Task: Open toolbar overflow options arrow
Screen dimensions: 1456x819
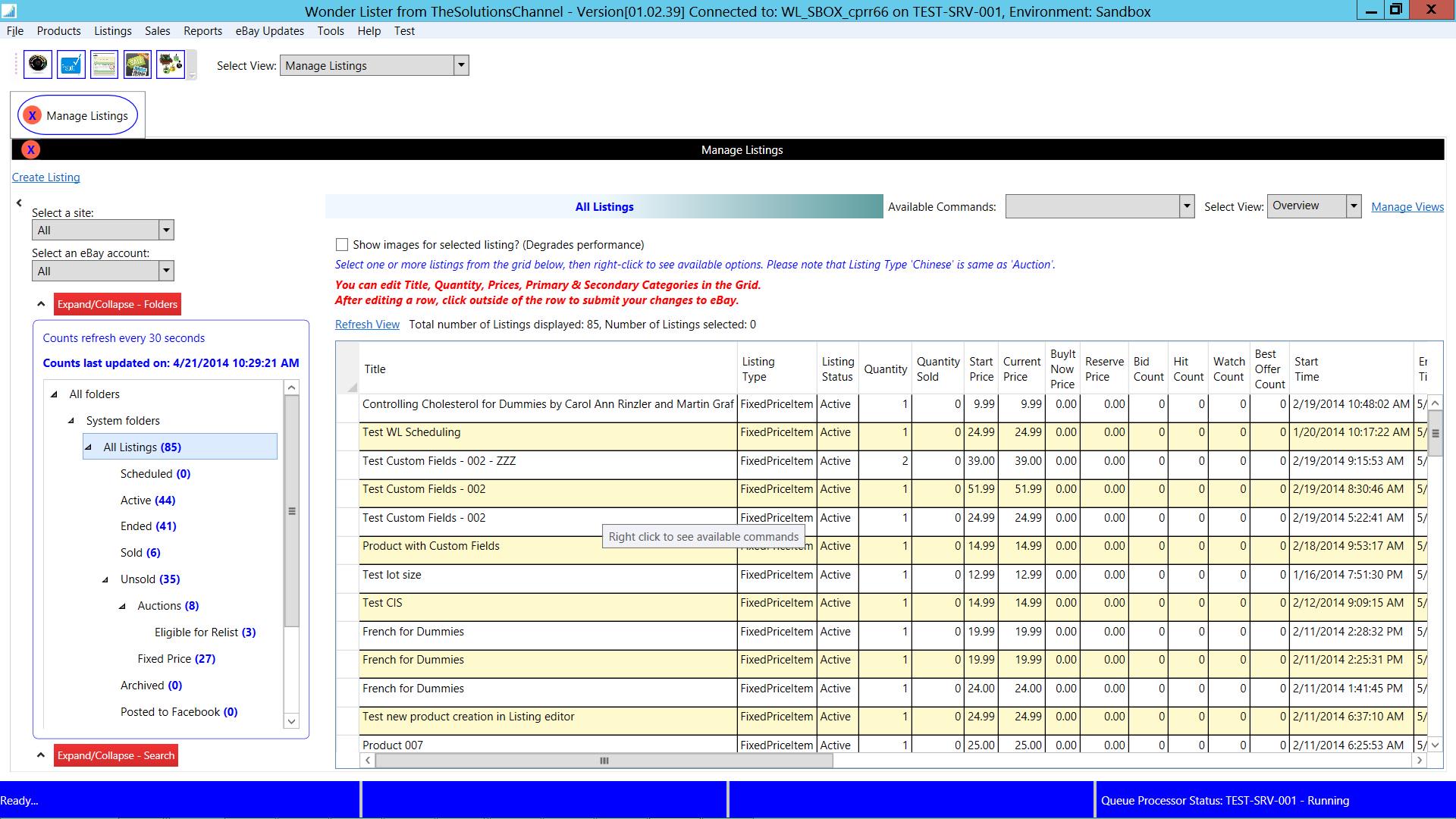Action: pyautogui.click(x=192, y=75)
